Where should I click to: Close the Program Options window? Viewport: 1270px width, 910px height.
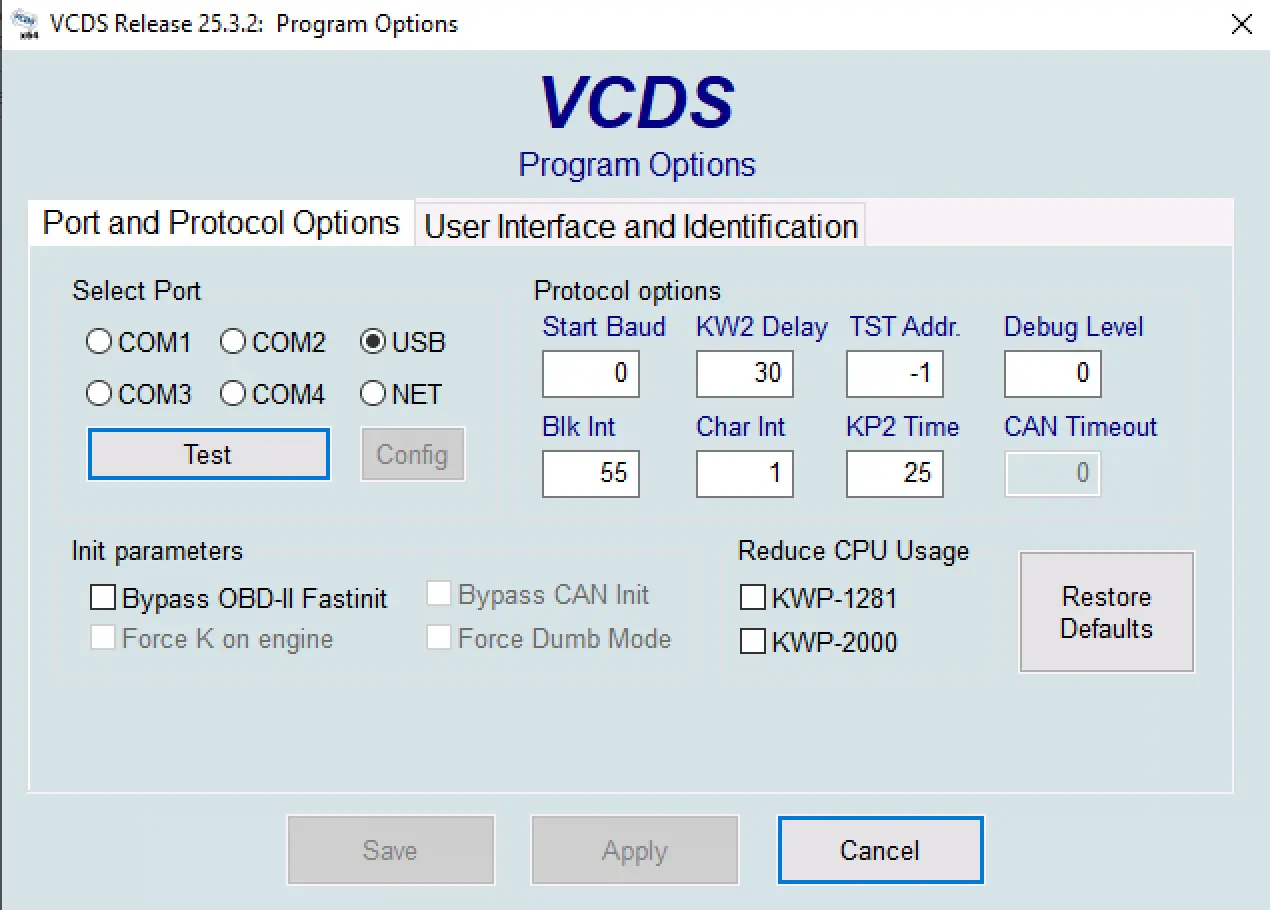point(1240,24)
